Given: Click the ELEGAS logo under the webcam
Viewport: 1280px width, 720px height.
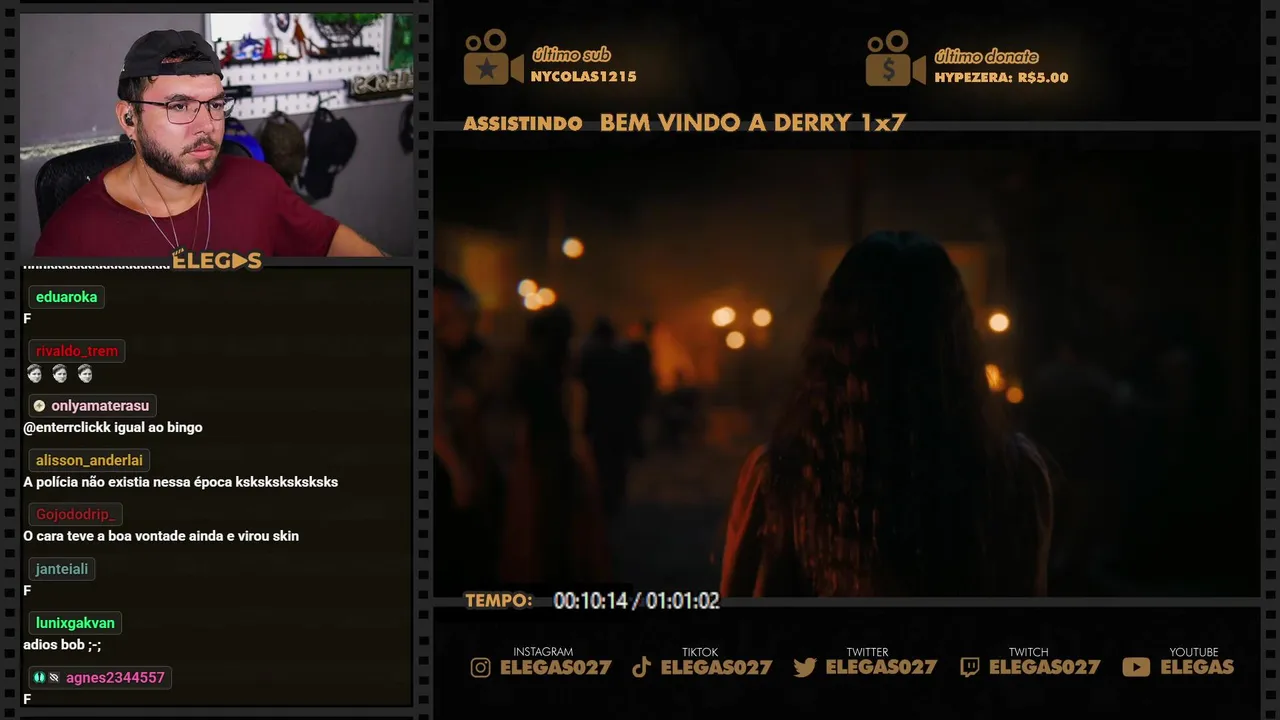Looking at the screenshot, I should coord(217,261).
